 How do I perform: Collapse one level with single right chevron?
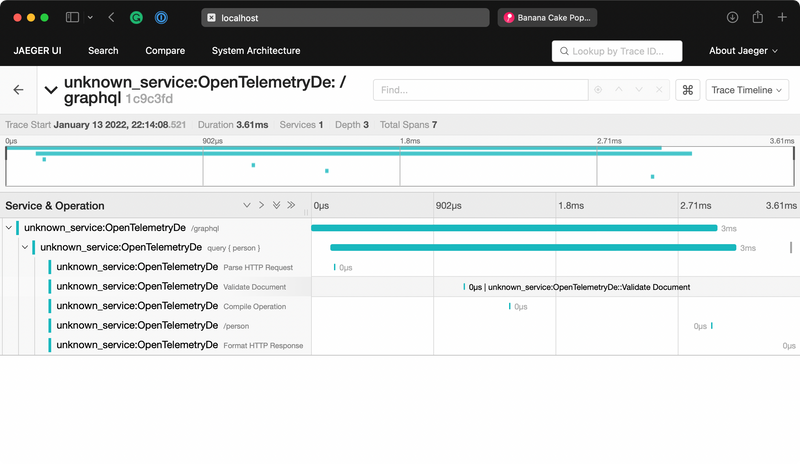[x=262, y=205]
